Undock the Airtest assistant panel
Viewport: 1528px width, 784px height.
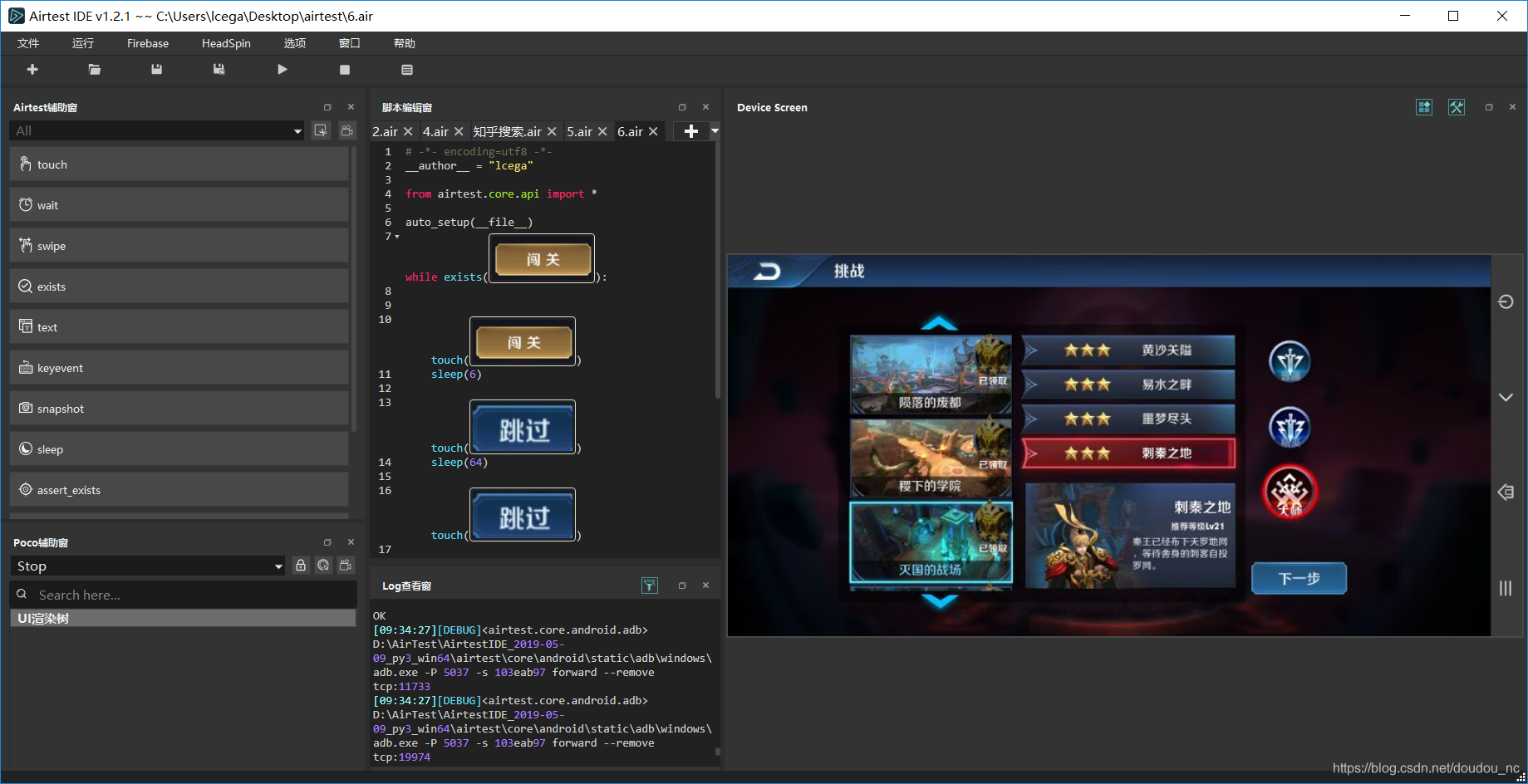point(327,107)
